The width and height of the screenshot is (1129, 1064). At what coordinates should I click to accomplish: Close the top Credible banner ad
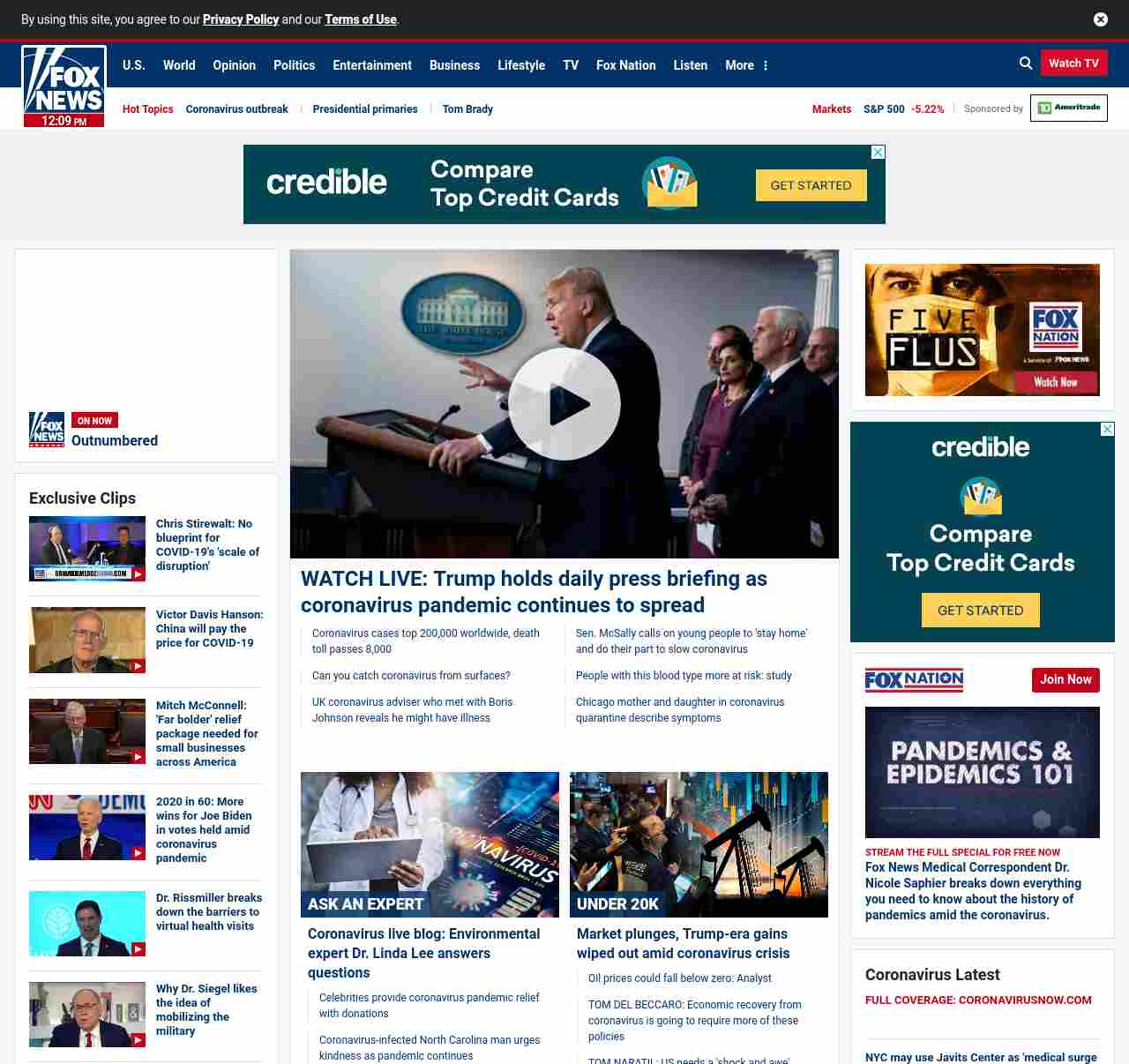(x=878, y=153)
